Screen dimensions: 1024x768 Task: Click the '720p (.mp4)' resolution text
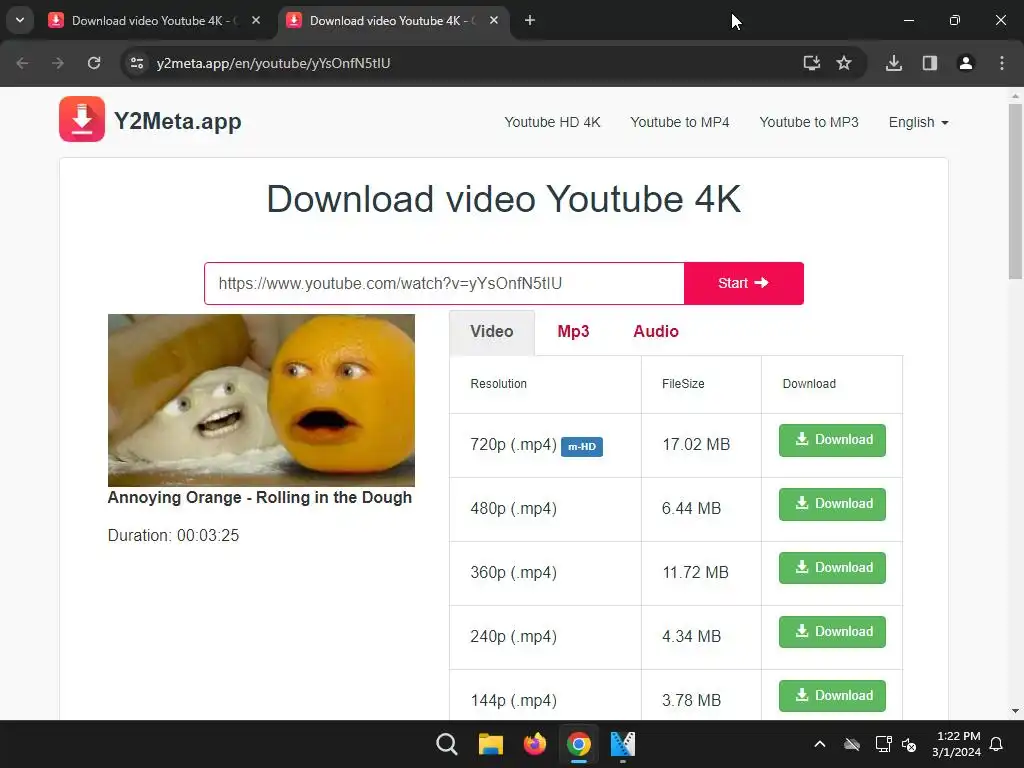pyautogui.click(x=513, y=445)
